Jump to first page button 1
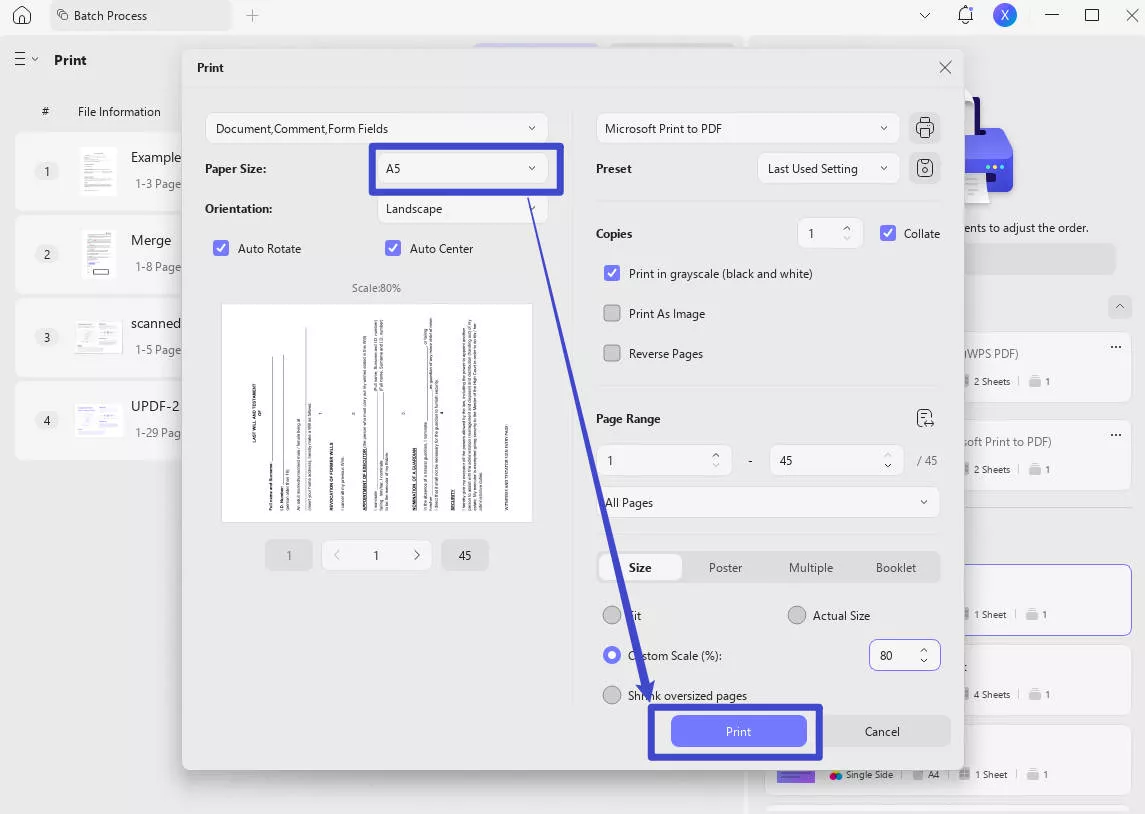 click(289, 556)
